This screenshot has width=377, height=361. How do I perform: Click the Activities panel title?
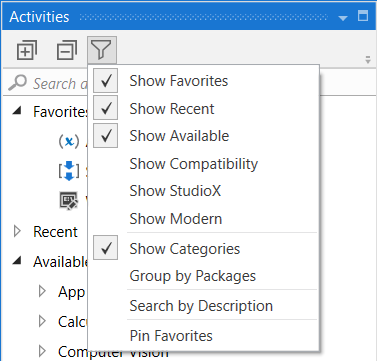coord(39,17)
